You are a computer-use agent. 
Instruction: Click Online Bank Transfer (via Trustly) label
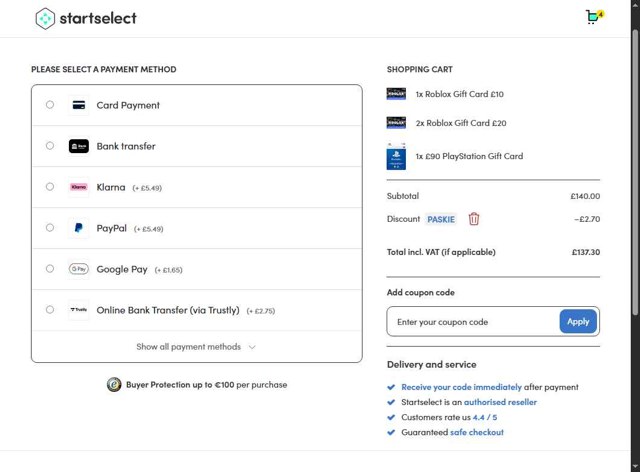[x=168, y=310]
